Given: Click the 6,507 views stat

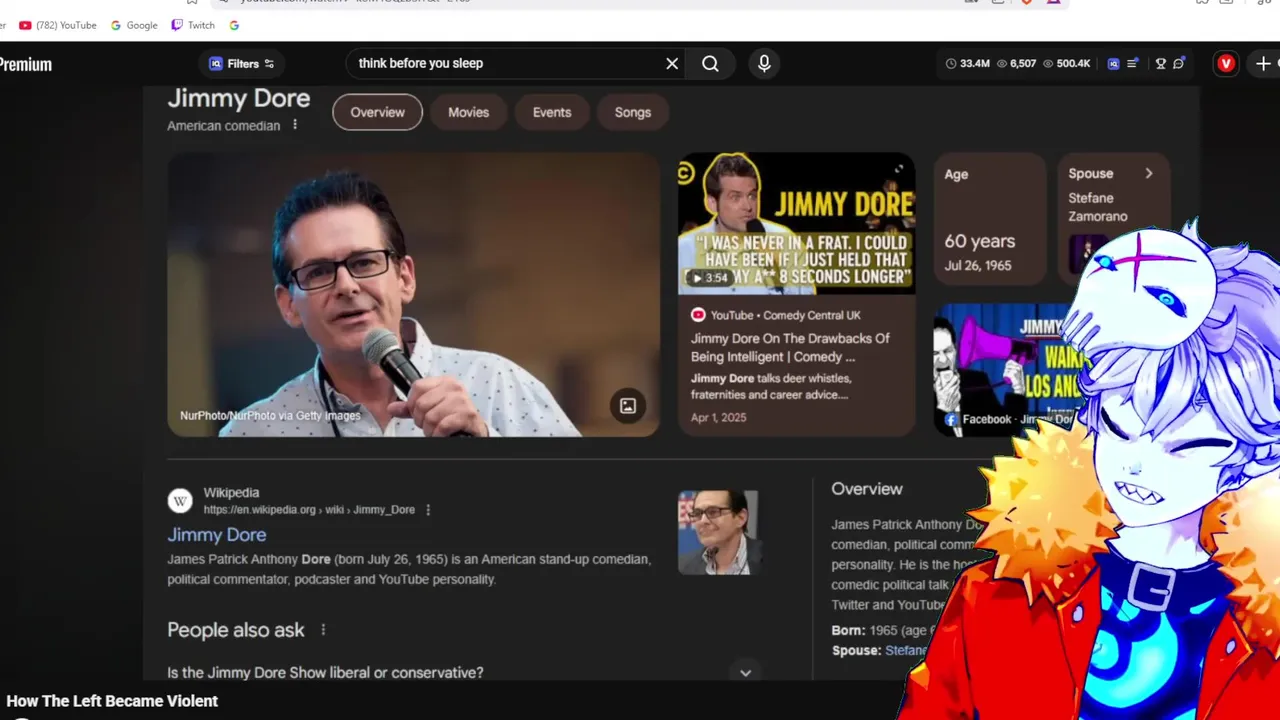Looking at the screenshot, I should 1016,63.
